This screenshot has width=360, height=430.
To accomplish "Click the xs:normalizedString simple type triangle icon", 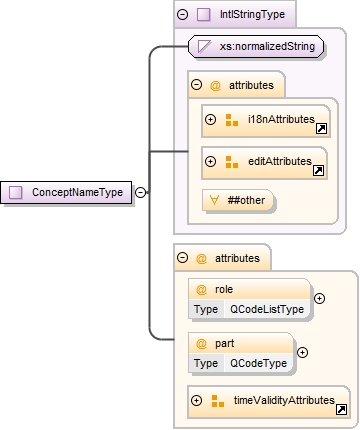I will coord(204,46).
